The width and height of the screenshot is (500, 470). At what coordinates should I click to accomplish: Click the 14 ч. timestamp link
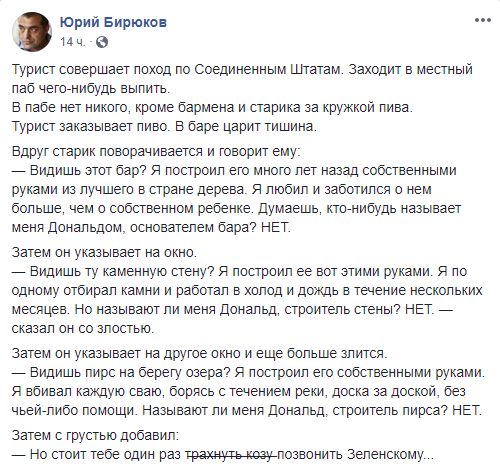click(72, 42)
